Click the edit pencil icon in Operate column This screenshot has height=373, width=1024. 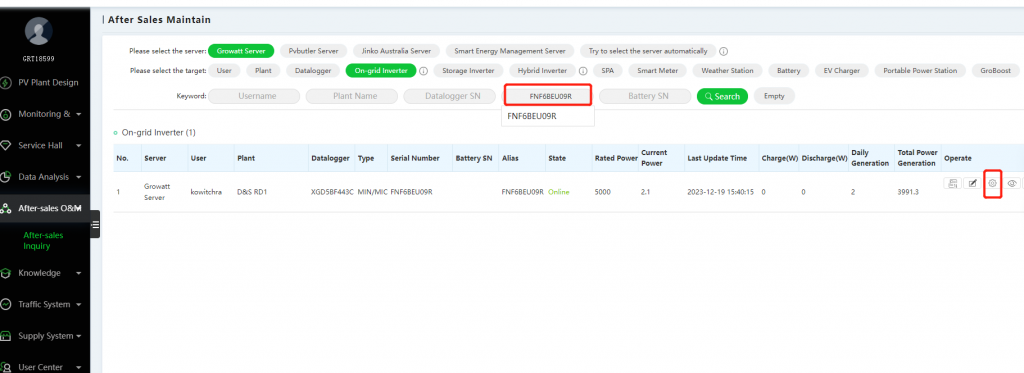(972, 184)
